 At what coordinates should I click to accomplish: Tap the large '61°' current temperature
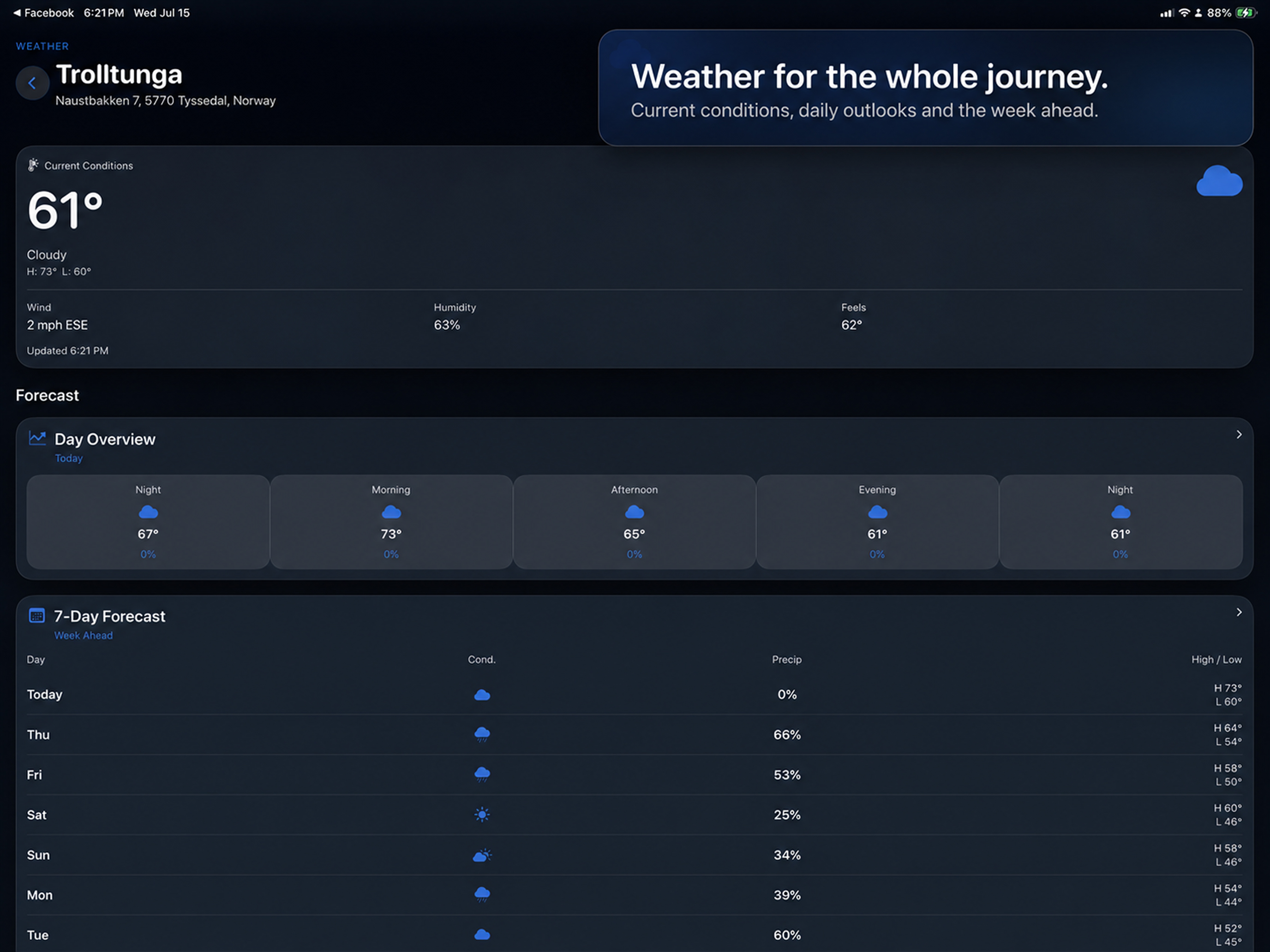pos(65,210)
